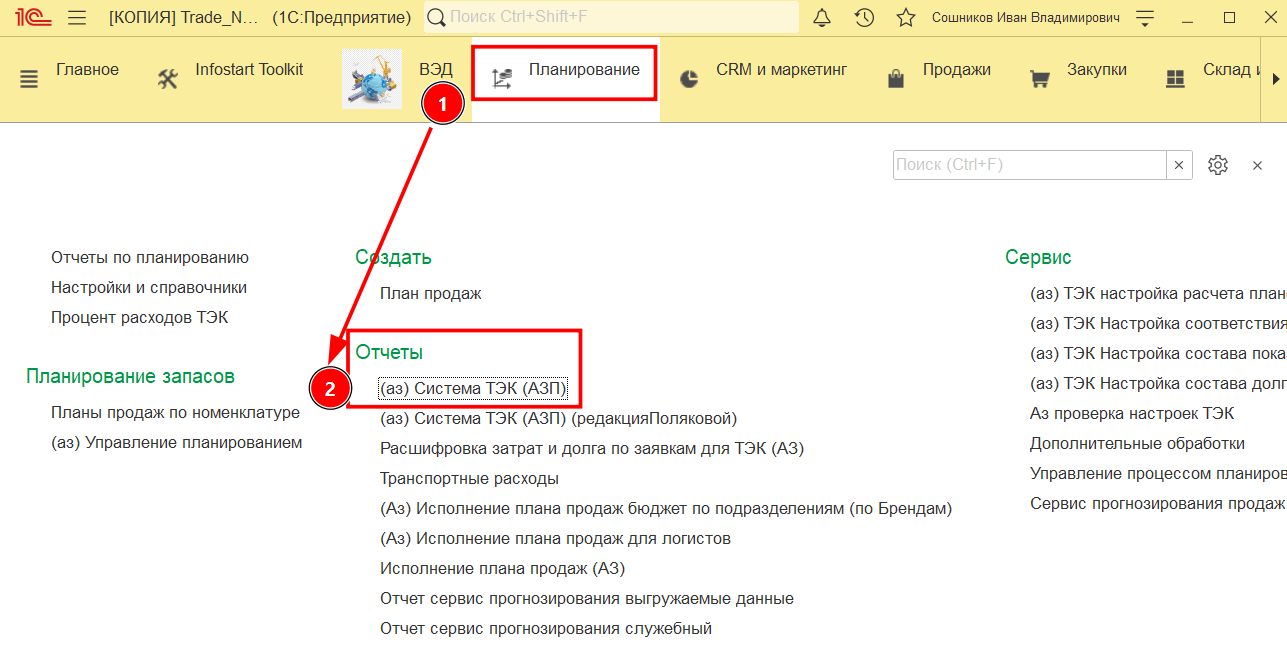Open Транспортные расходы report

pos(469,479)
